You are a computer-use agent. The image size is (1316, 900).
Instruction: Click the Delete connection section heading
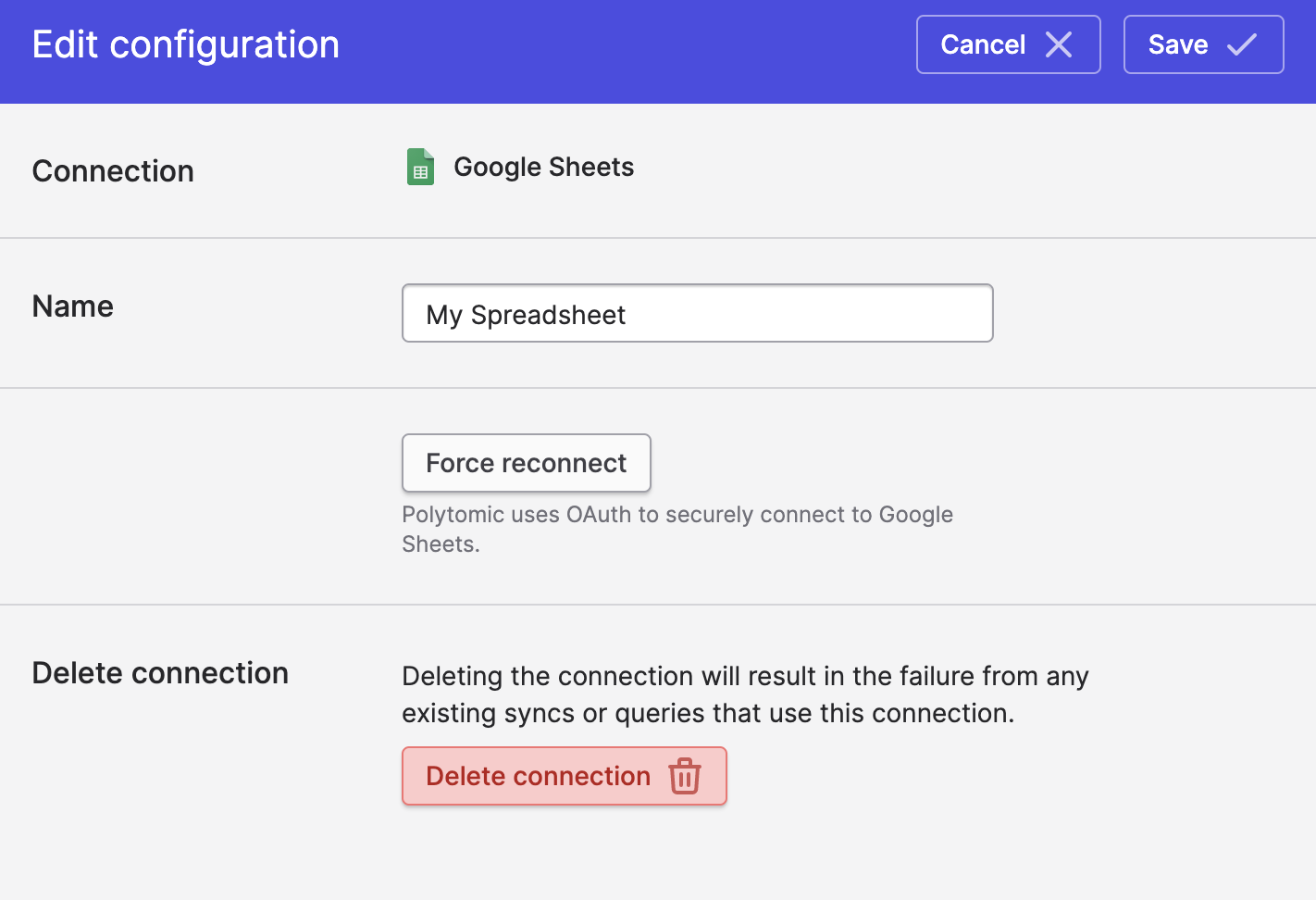(160, 673)
